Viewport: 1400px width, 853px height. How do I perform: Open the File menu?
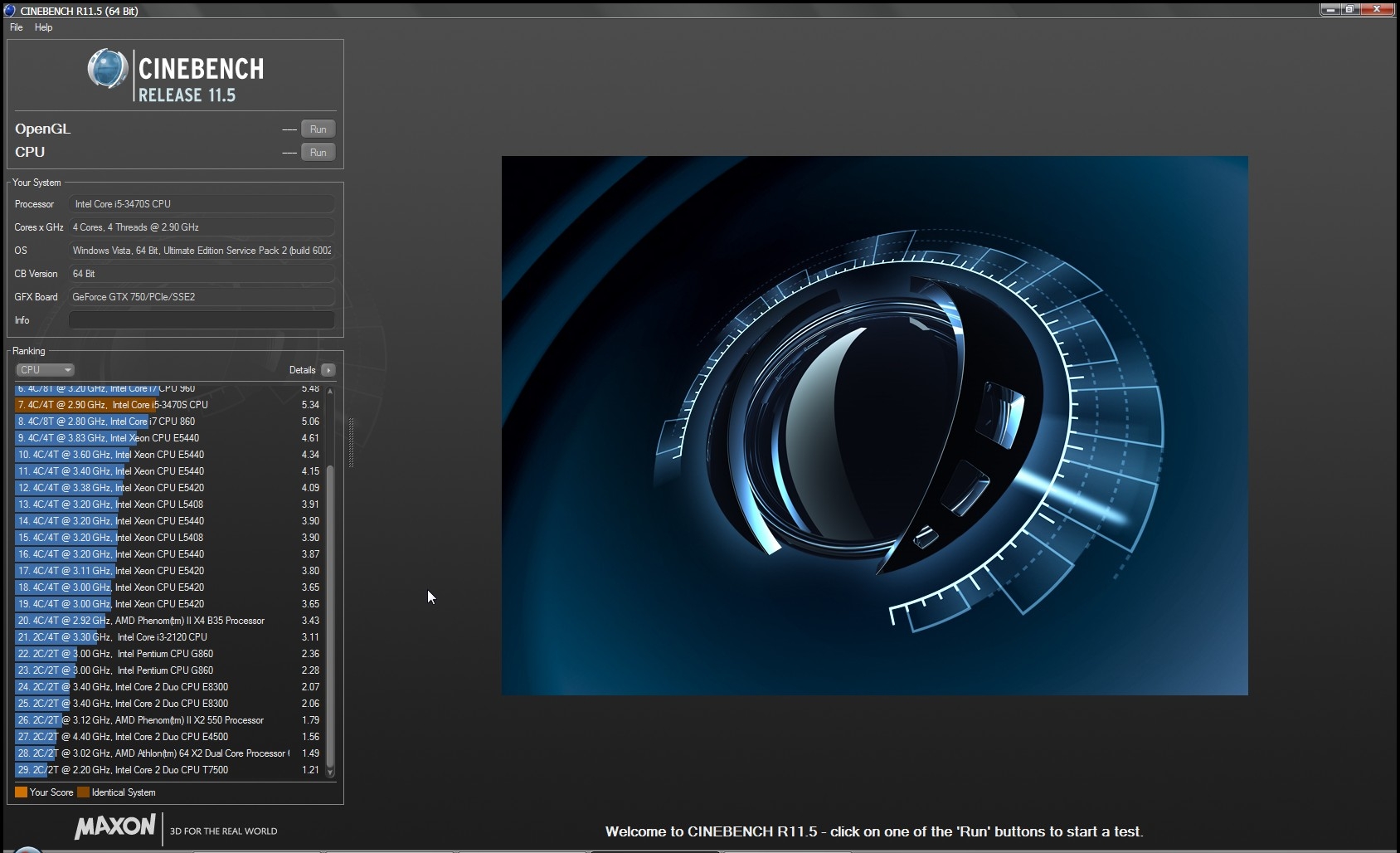(16, 27)
